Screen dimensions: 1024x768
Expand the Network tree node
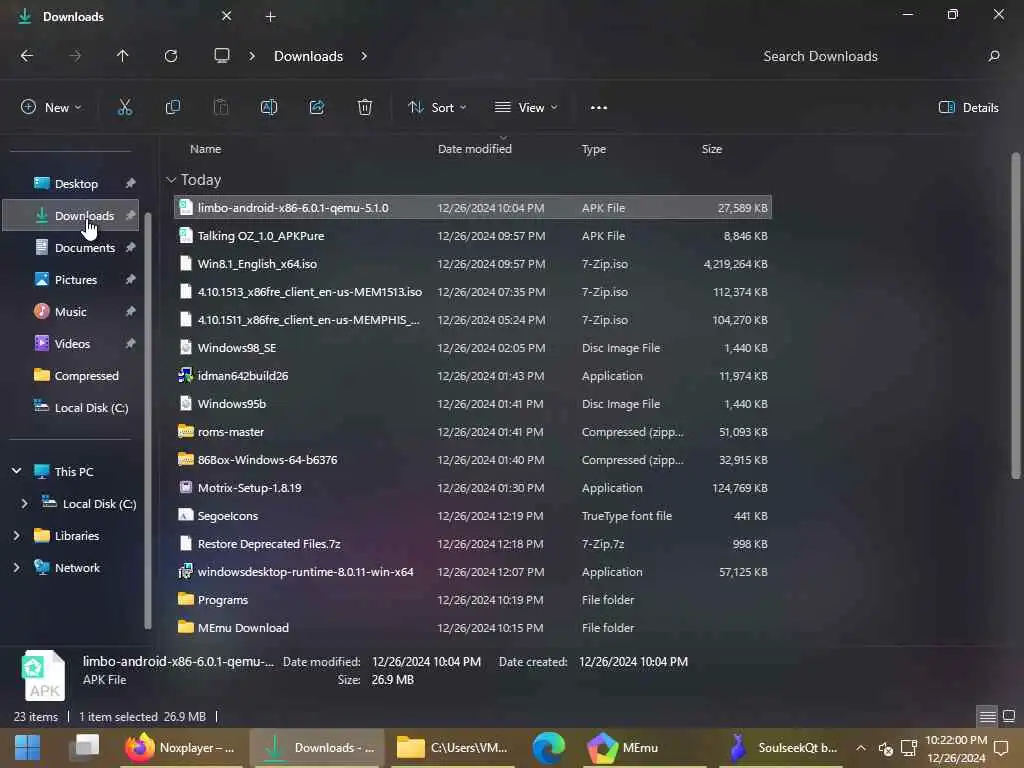pyautogui.click(x=16, y=568)
